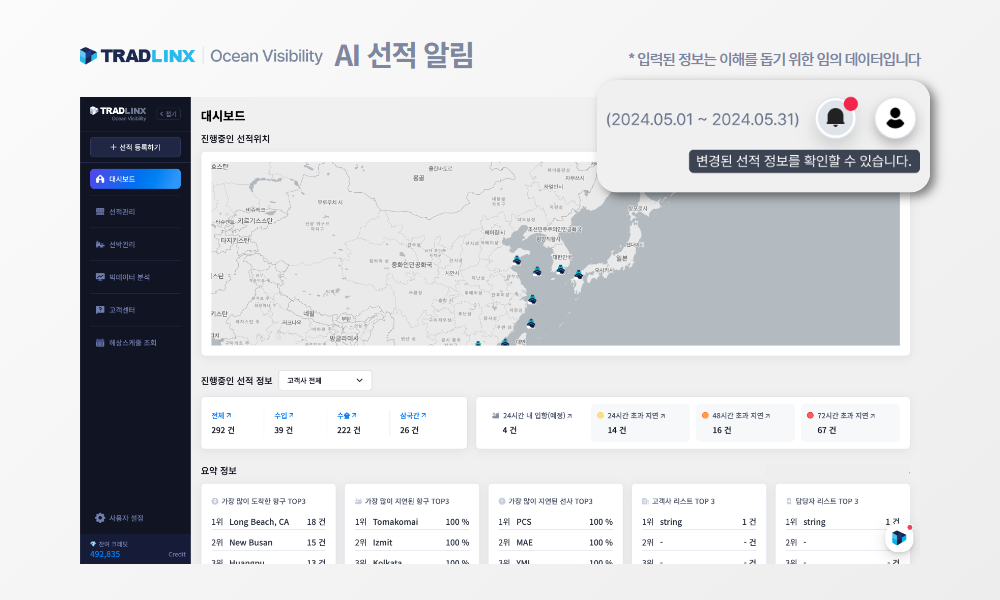Click the 18 건 count for Long Beach
The width and height of the screenshot is (1000, 600).
[x=316, y=522]
